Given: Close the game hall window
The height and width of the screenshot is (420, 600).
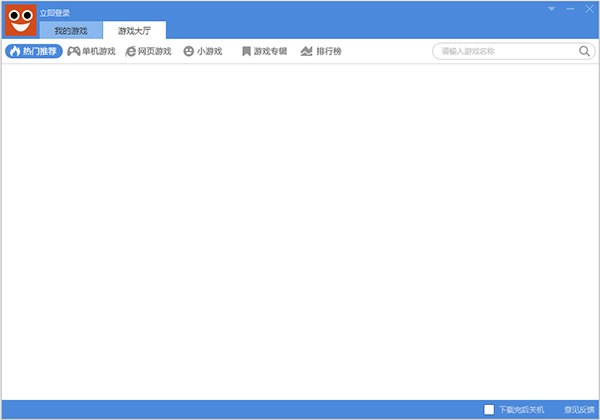Looking at the screenshot, I should (589, 9).
